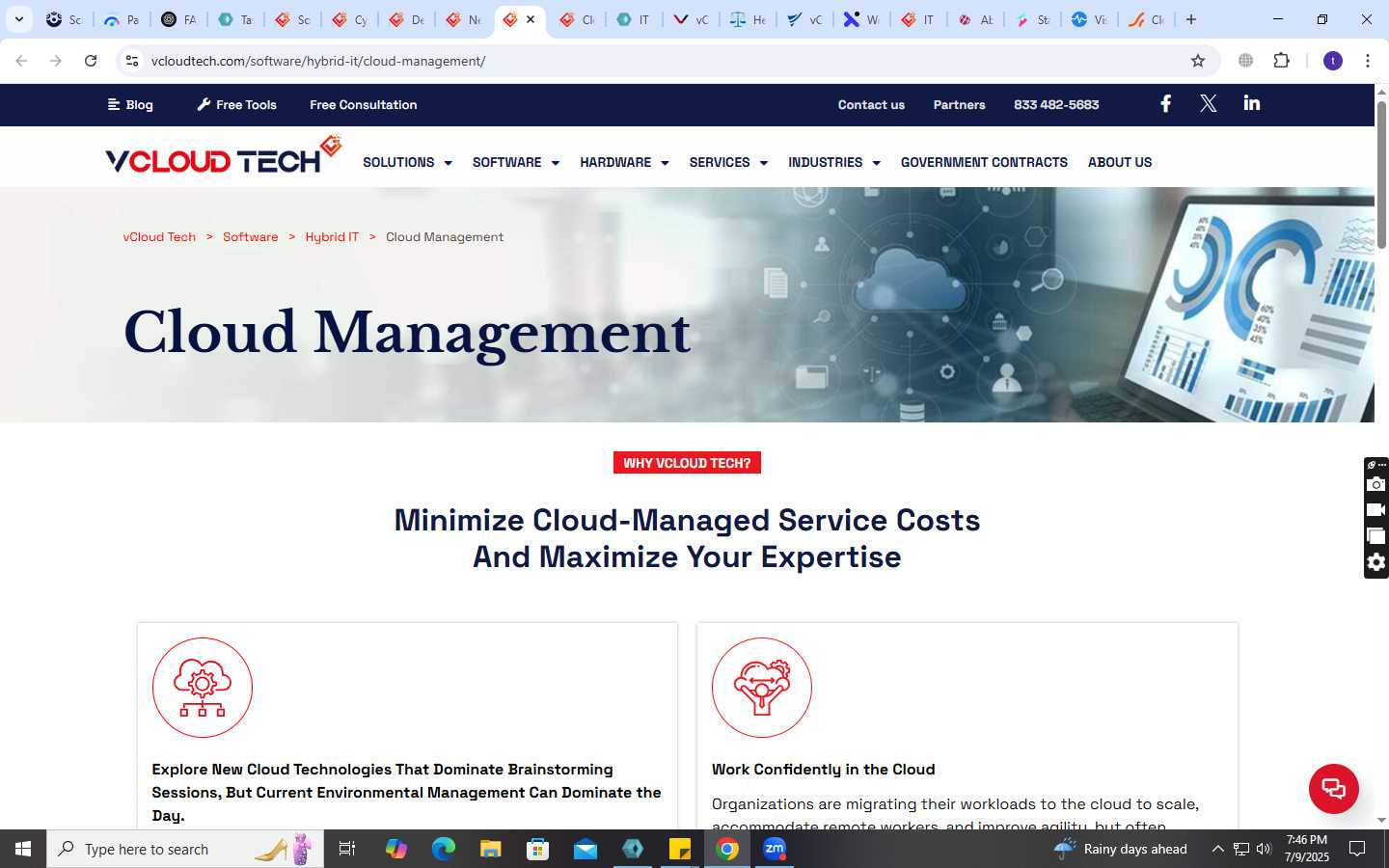Open the Blog link
Screen dimensions: 1389x868
point(130,104)
